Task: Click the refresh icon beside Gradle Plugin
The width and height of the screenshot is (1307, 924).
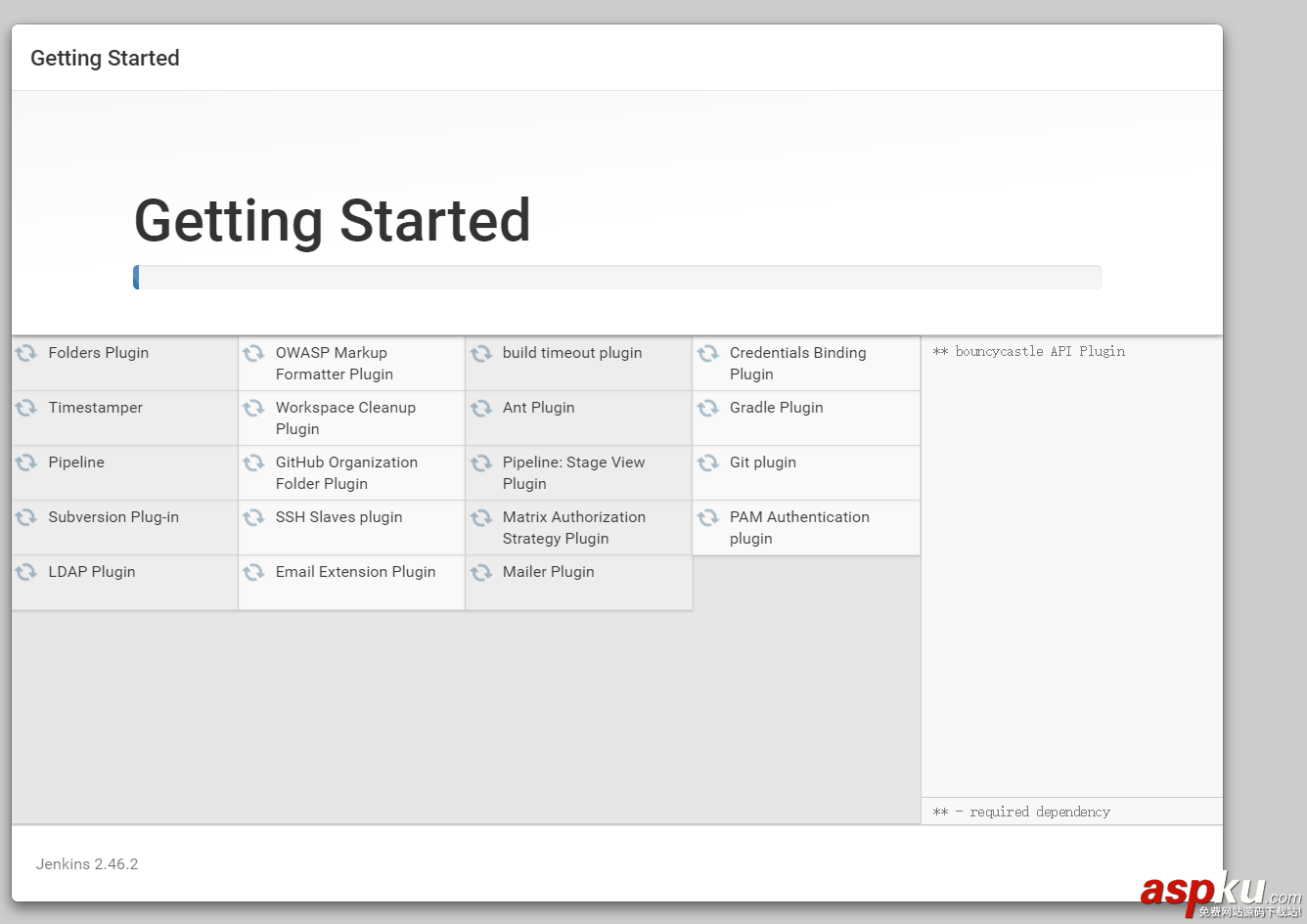Action: tap(708, 408)
